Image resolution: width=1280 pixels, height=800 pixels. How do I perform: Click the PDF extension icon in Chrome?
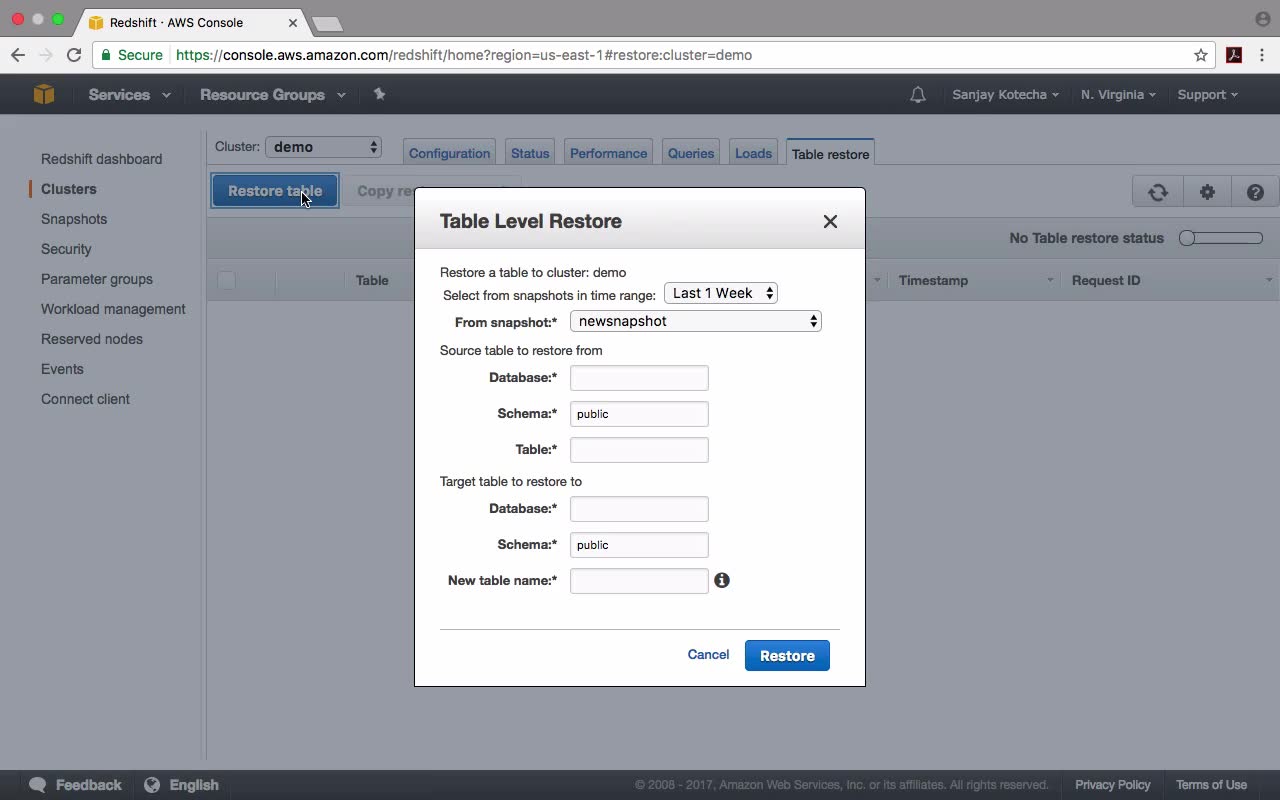1234,55
